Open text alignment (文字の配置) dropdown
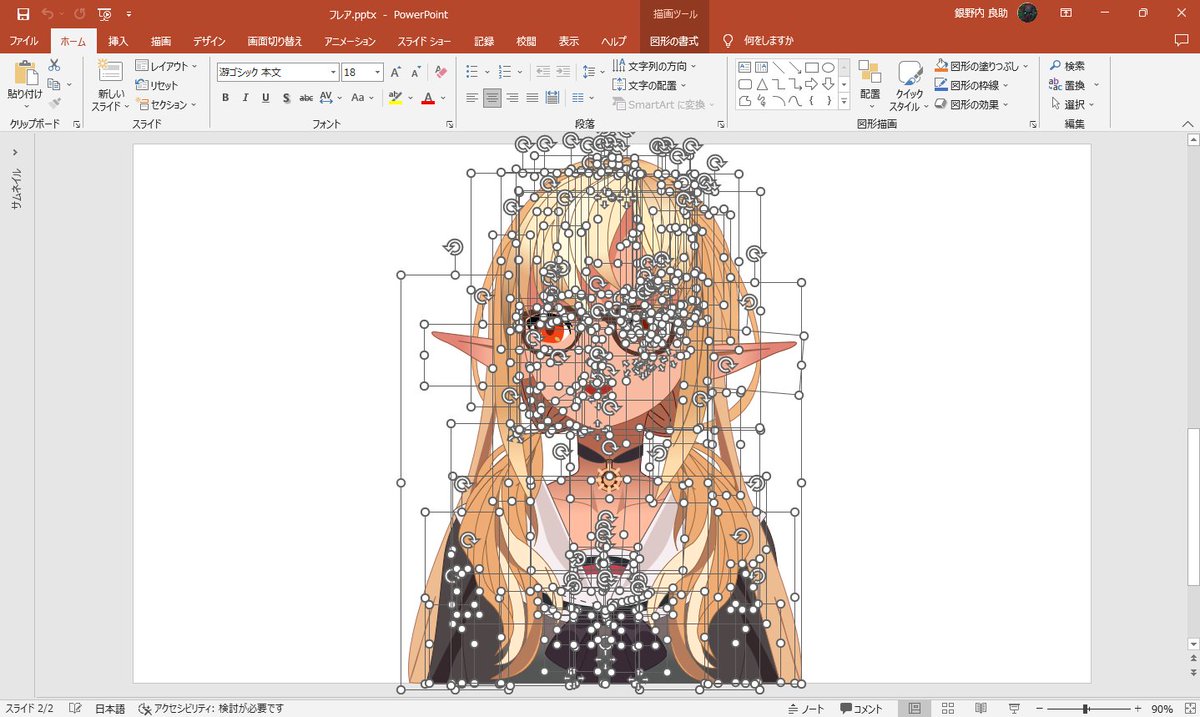The width and height of the screenshot is (1200, 717). pyautogui.click(x=654, y=85)
